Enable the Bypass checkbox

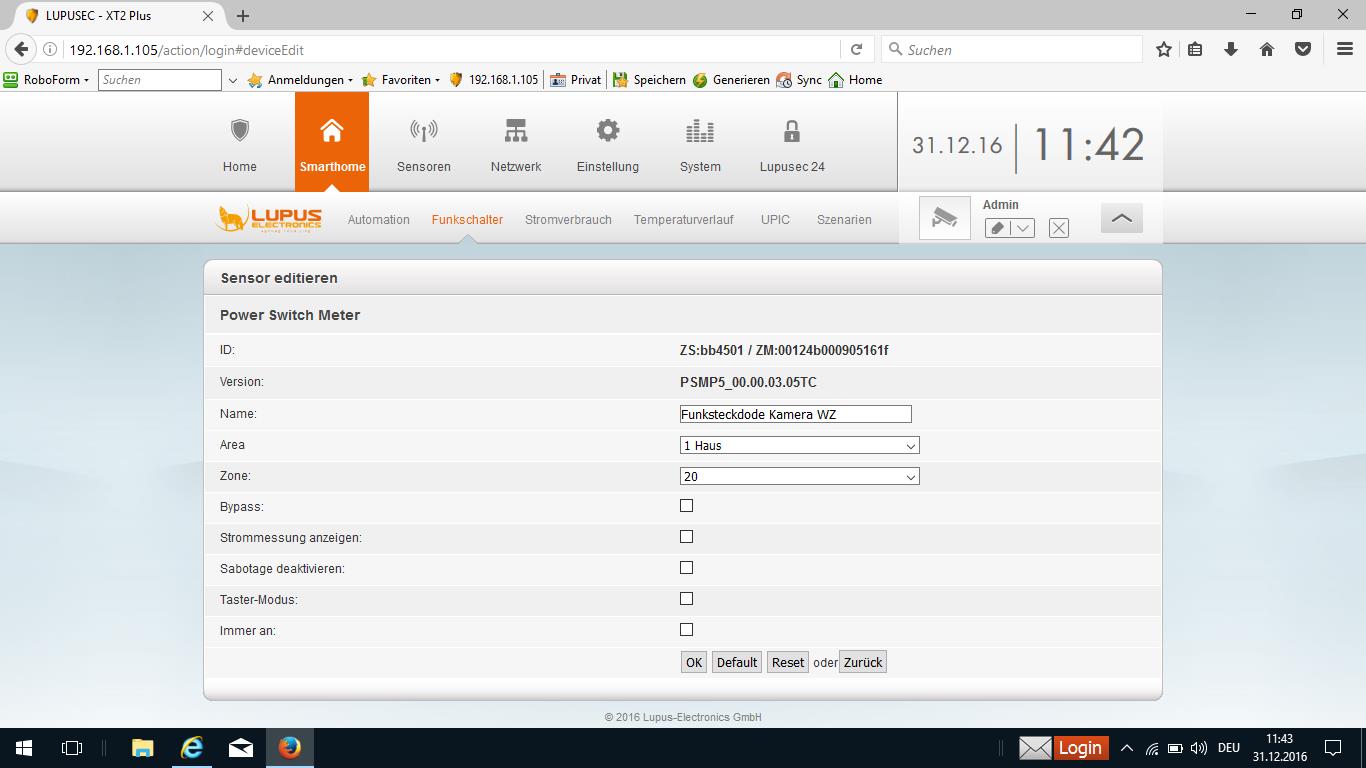(686, 506)
